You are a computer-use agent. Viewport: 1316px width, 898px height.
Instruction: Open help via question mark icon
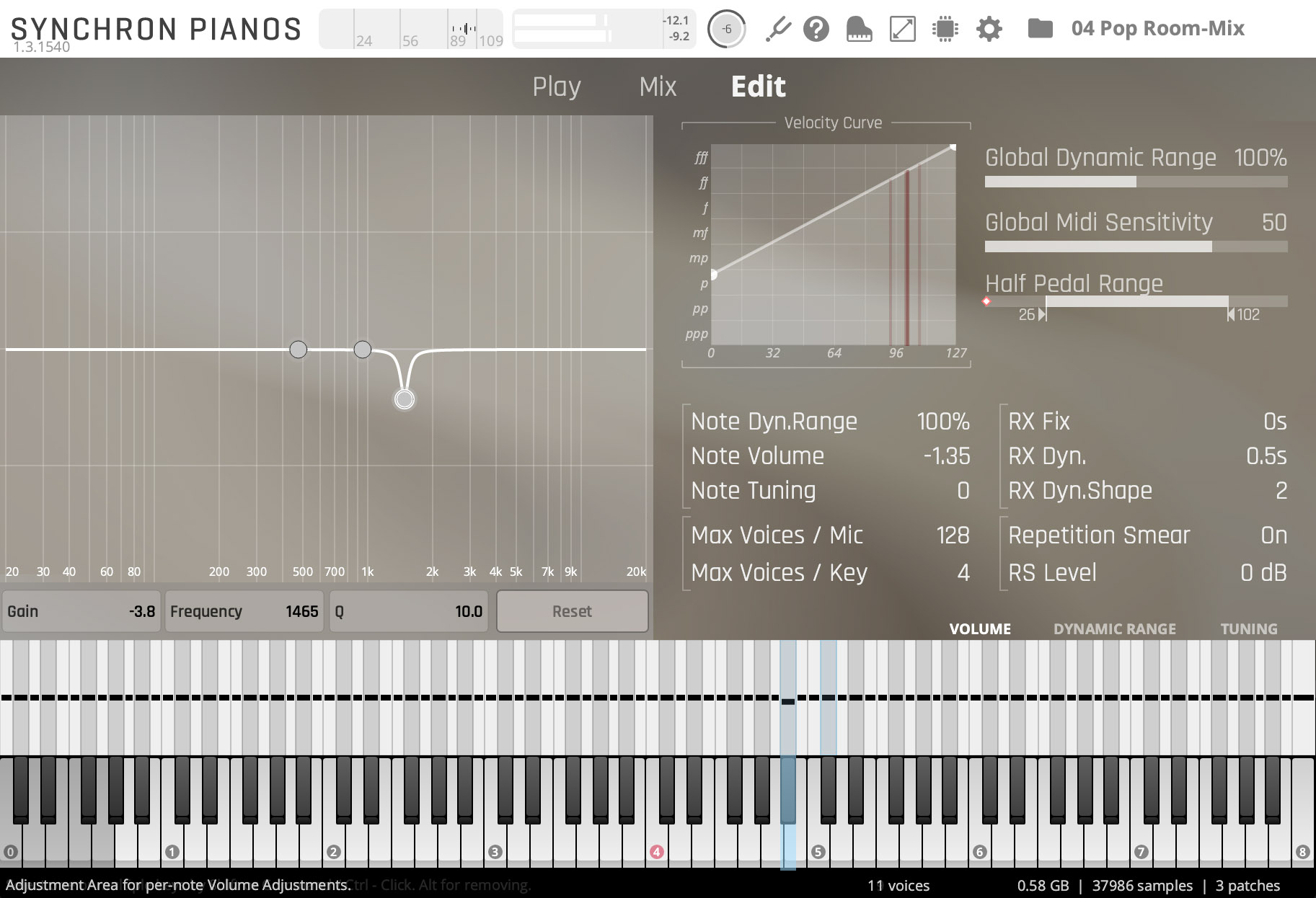(816, 29)
